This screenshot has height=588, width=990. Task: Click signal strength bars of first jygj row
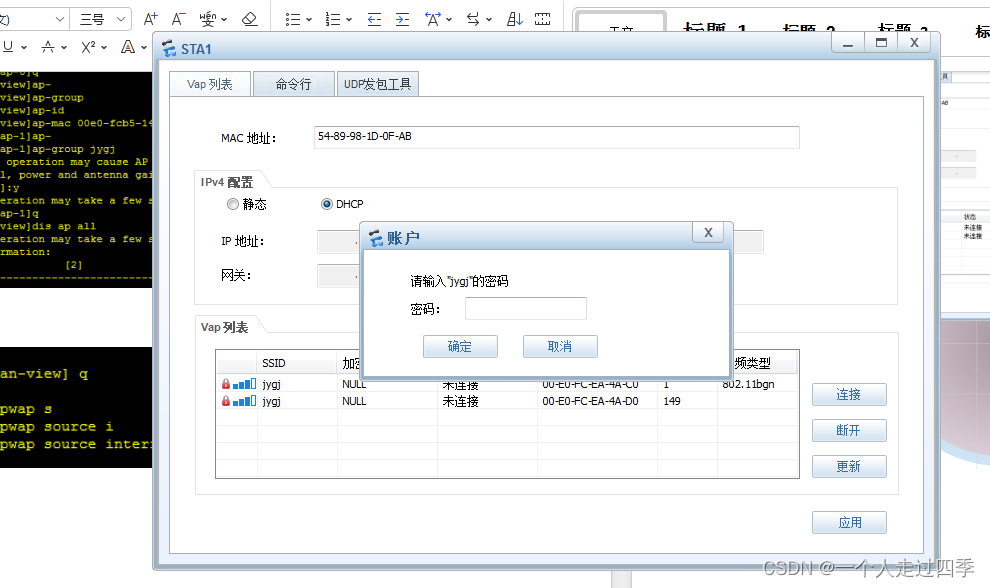pos(244,384)
